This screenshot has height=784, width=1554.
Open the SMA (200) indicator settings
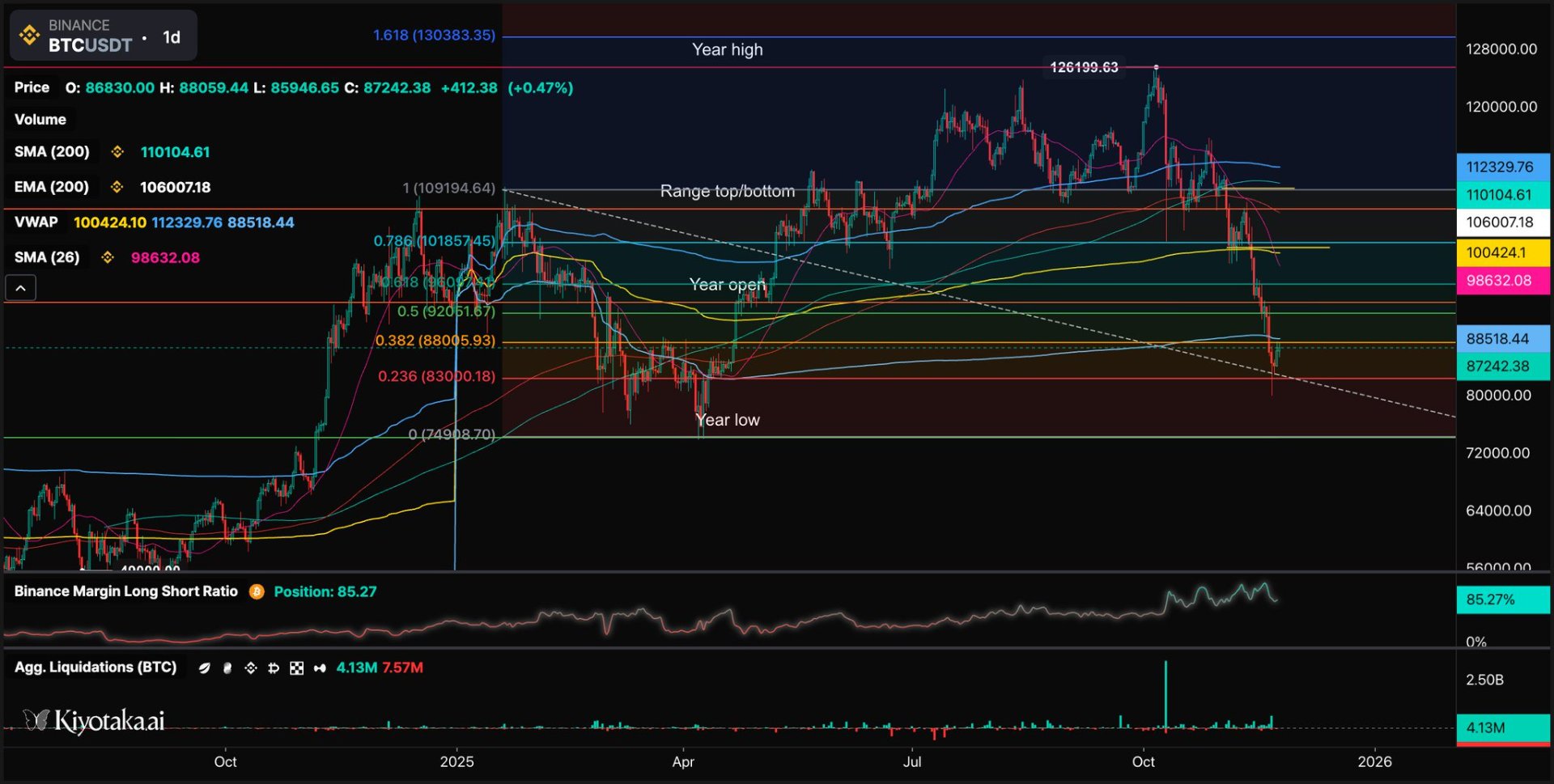(x=52, y=152)
